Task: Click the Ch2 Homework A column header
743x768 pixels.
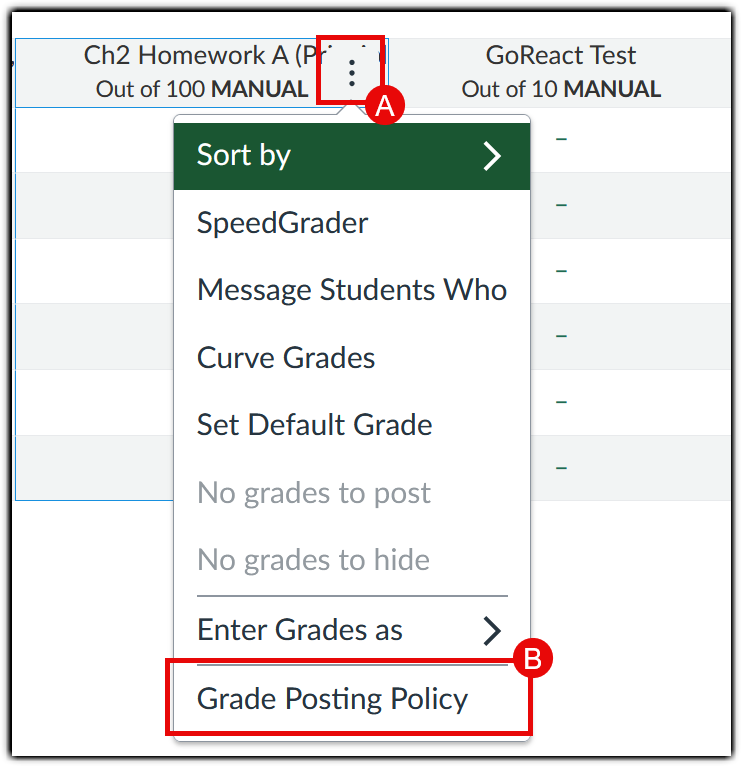Action: click(200, 72)
